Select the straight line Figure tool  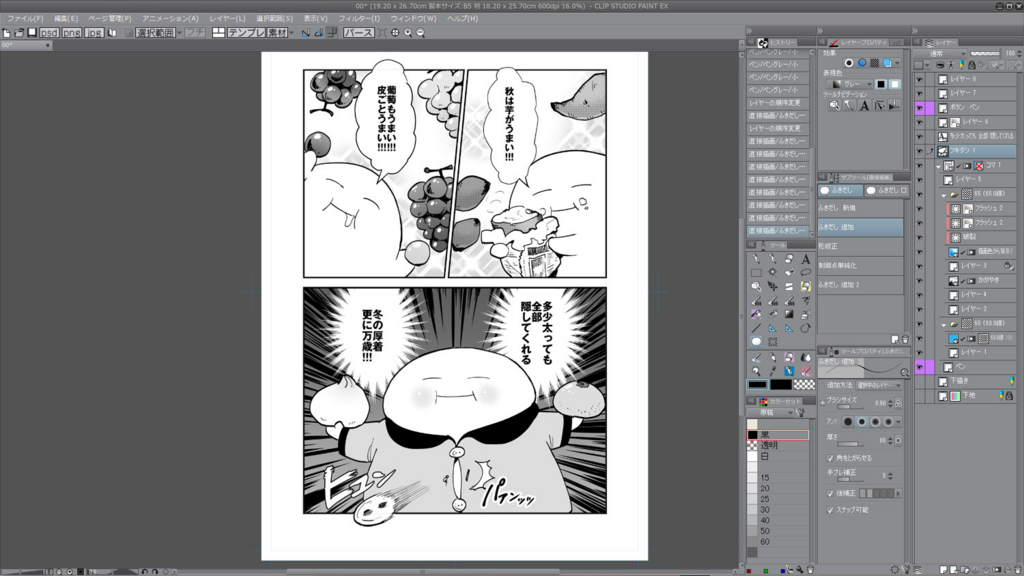point(756,328)
